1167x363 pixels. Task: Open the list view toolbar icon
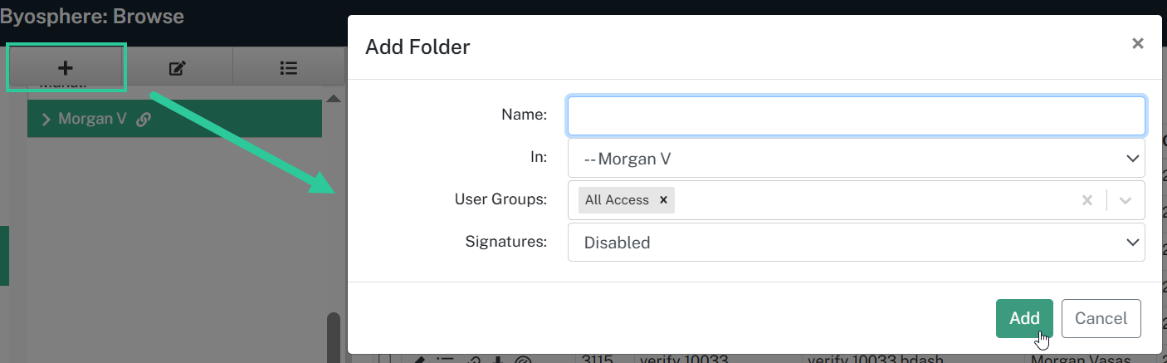(289, 68)
